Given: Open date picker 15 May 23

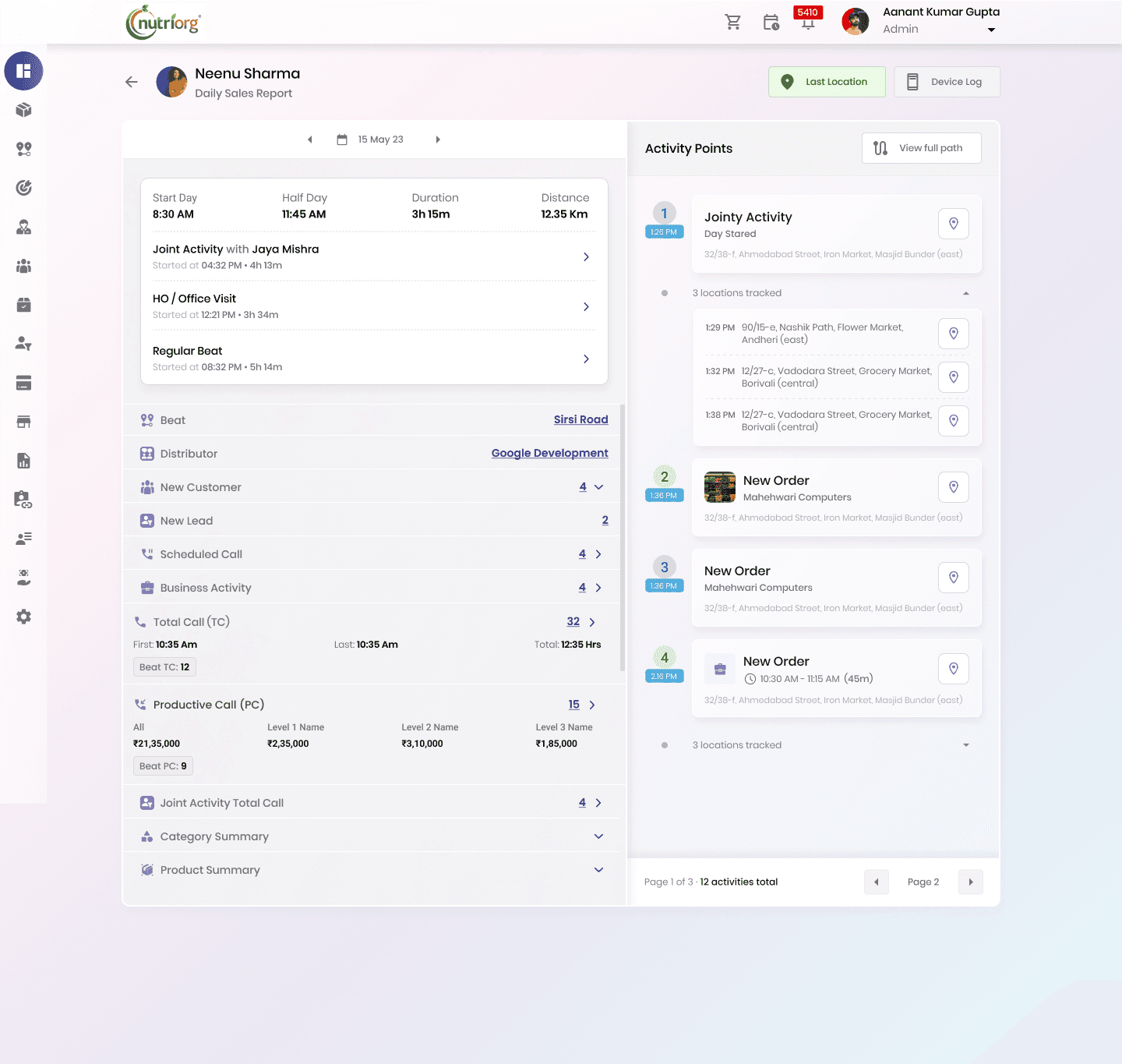Looking at the screenshot, I should pyautogui.click(x=370, y=140).
